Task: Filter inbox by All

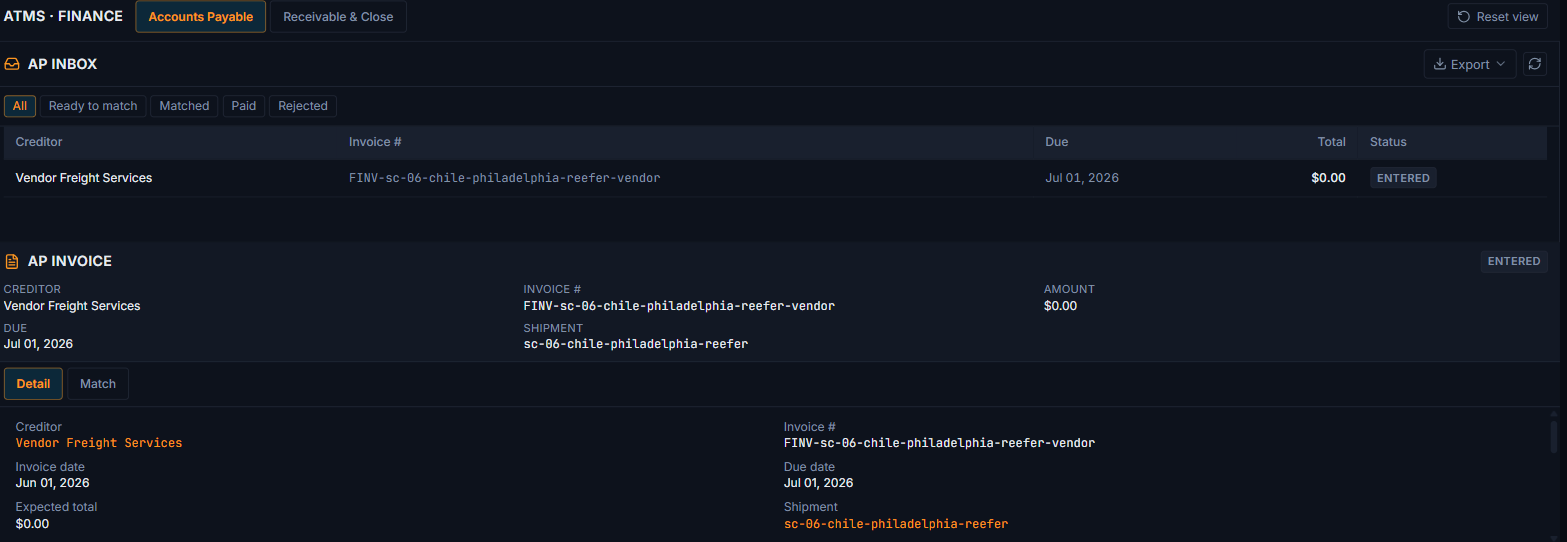Action: tap(20, 106)
